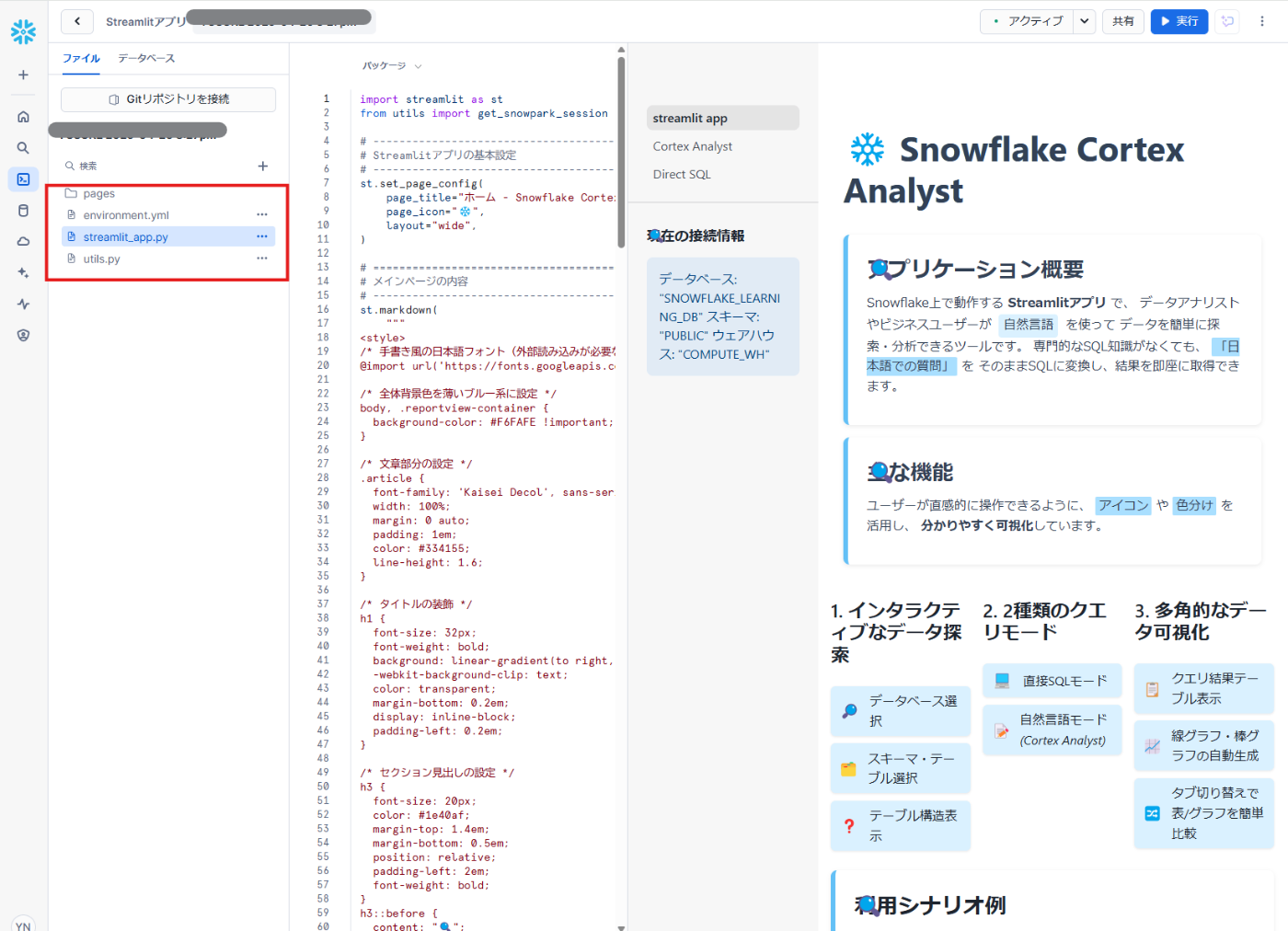Click the chevron arrow next to アクティブ
Screen dimensions: 1288x931
point(1085,21)
